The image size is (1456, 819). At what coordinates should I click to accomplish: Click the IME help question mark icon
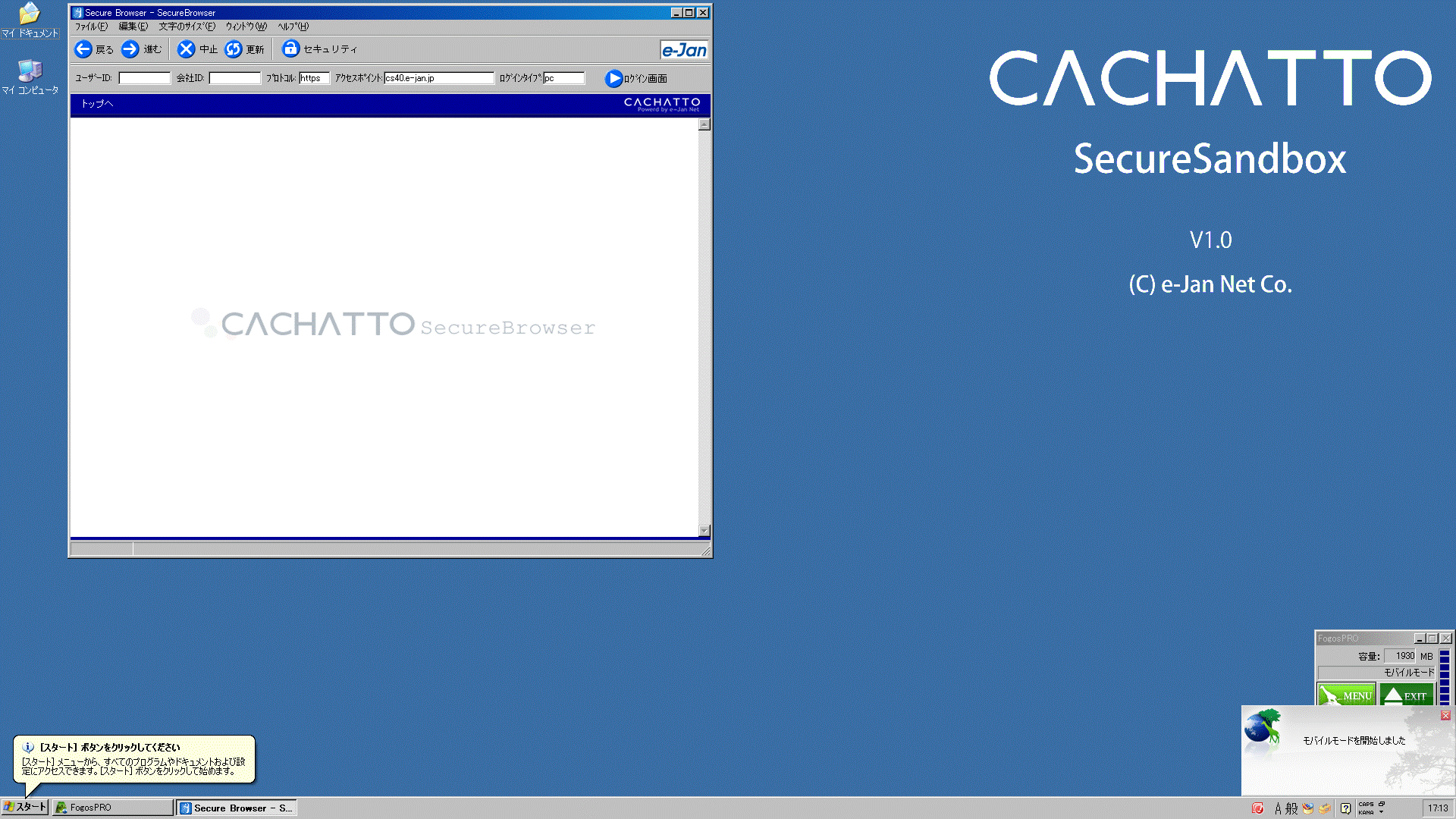1345,808
